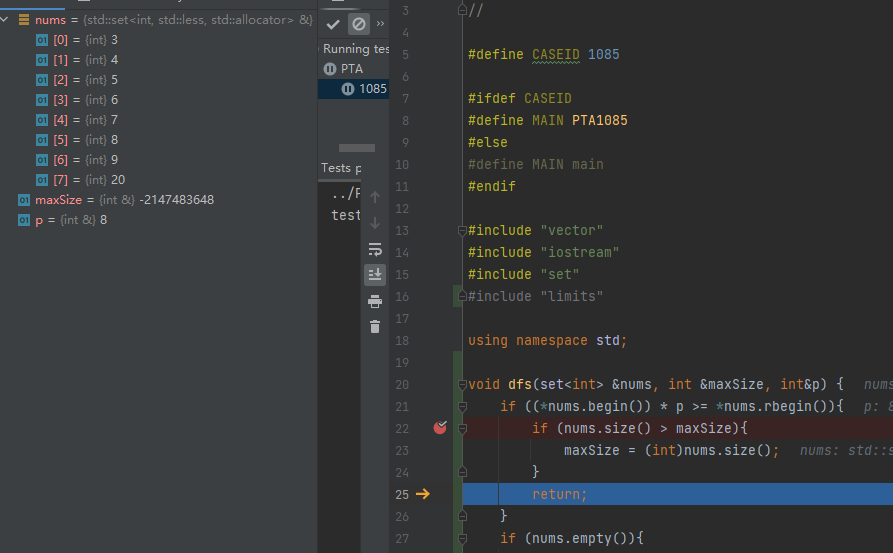Image resolution: width=893 pixels, height=553 pixels.
Task: Remove the breakpoint on line 22
Action: pos(440,428)
